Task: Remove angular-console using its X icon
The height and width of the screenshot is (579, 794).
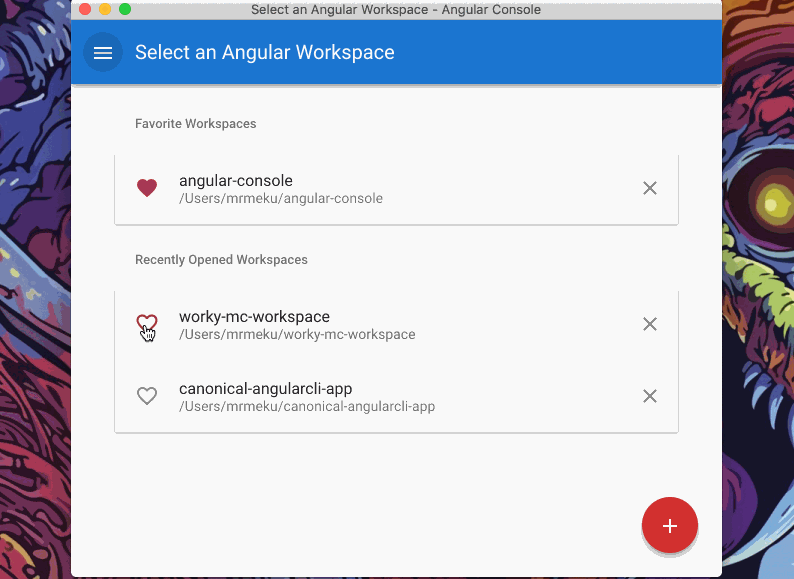Action: click(650, 188)
